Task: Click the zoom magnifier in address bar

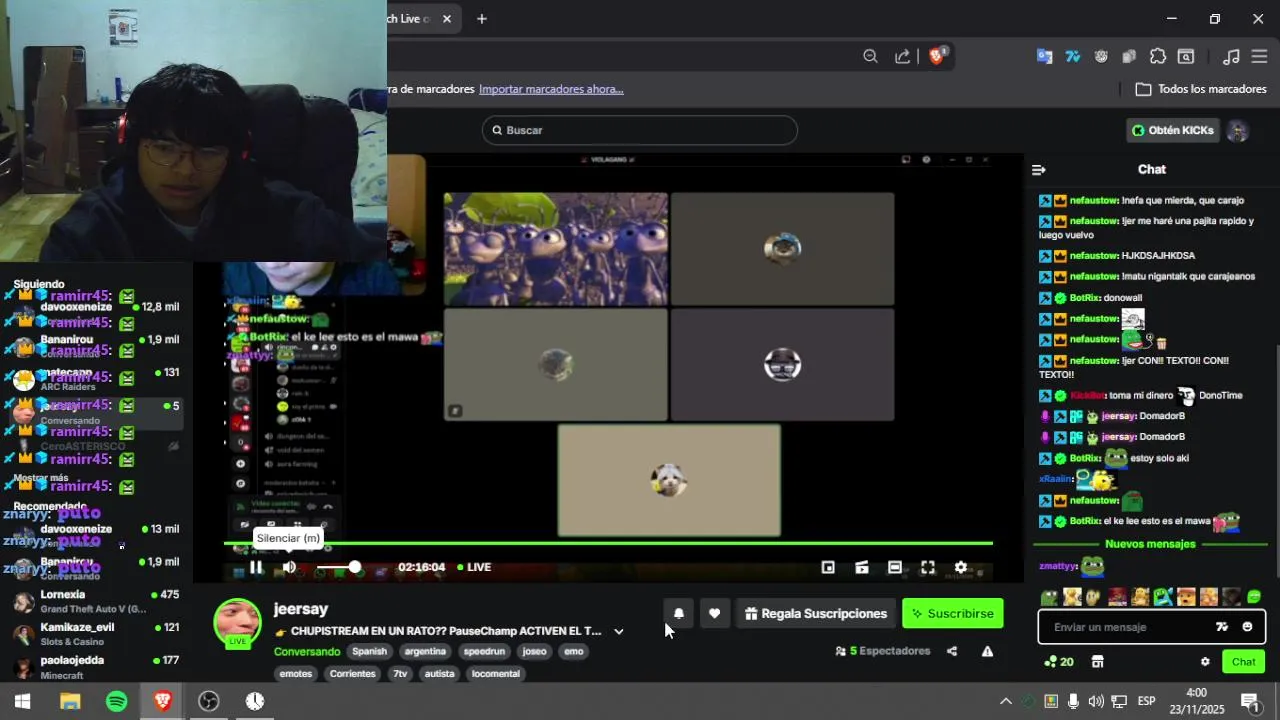Action: point(870,57)
